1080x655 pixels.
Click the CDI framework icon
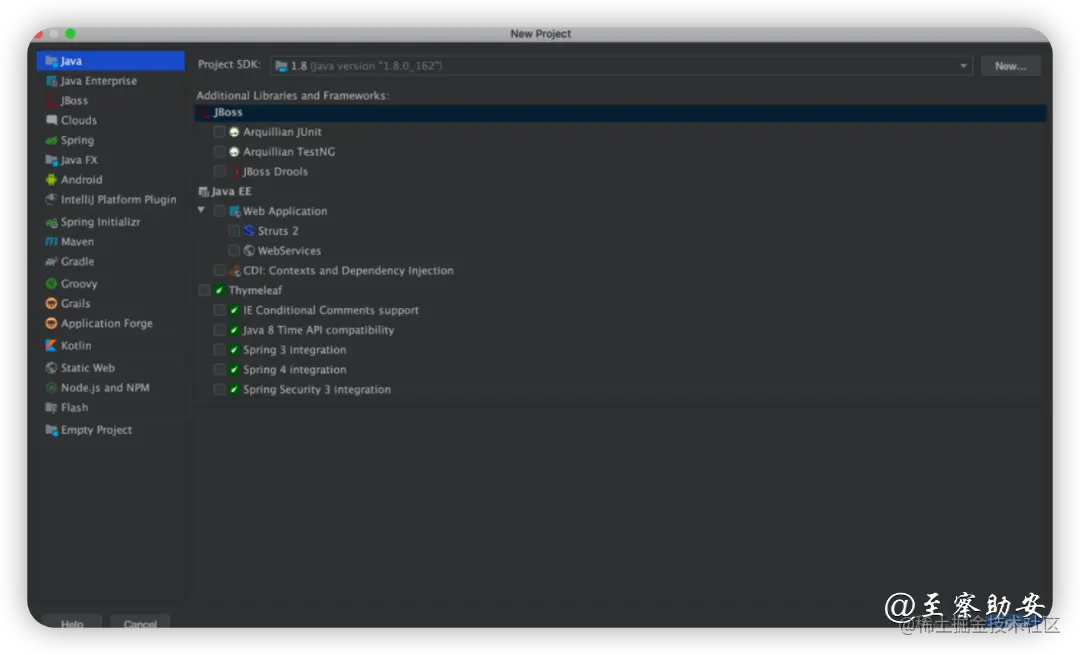coord(235,271)
